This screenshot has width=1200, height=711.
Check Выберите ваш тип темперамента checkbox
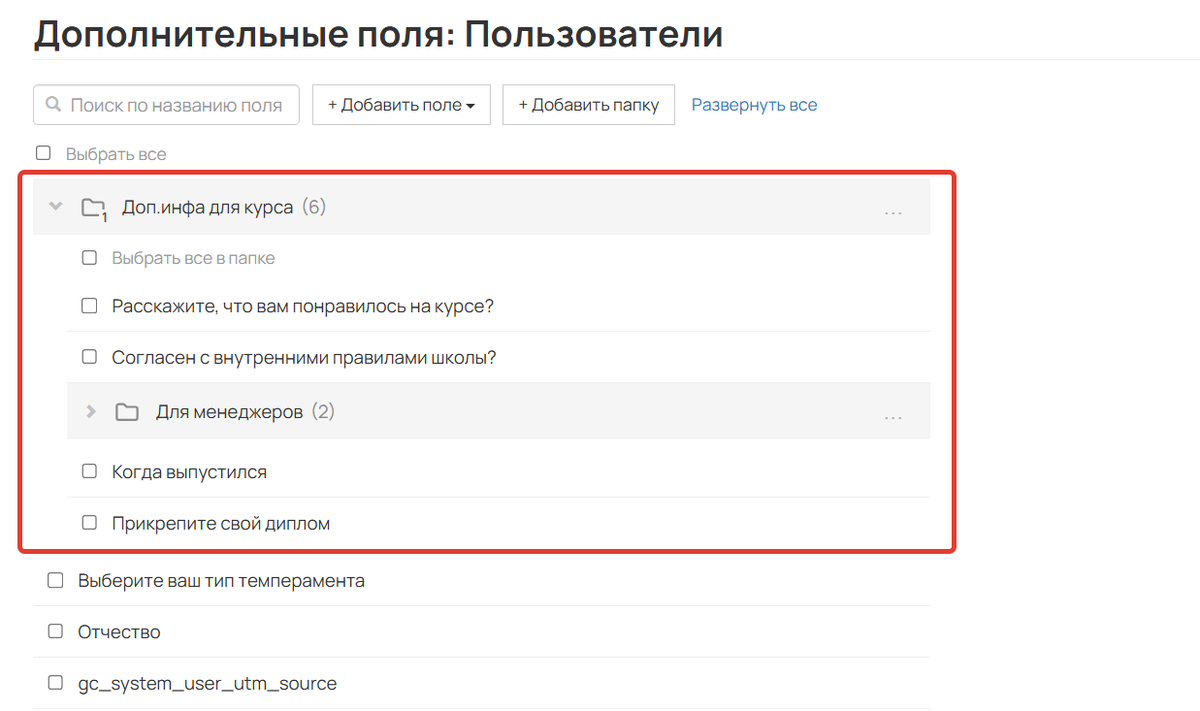pyautogui.click(x=55, y=580)
